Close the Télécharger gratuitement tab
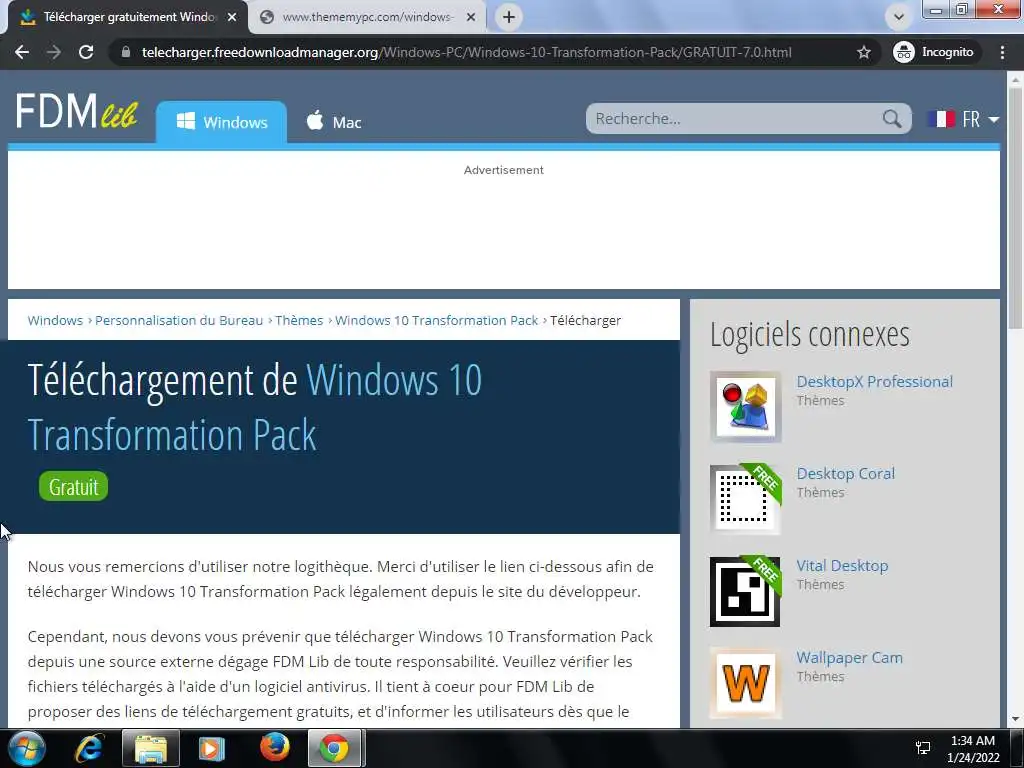Viewport: 1024px width, 768px height. pyautogui.click(x=232, y=17)
